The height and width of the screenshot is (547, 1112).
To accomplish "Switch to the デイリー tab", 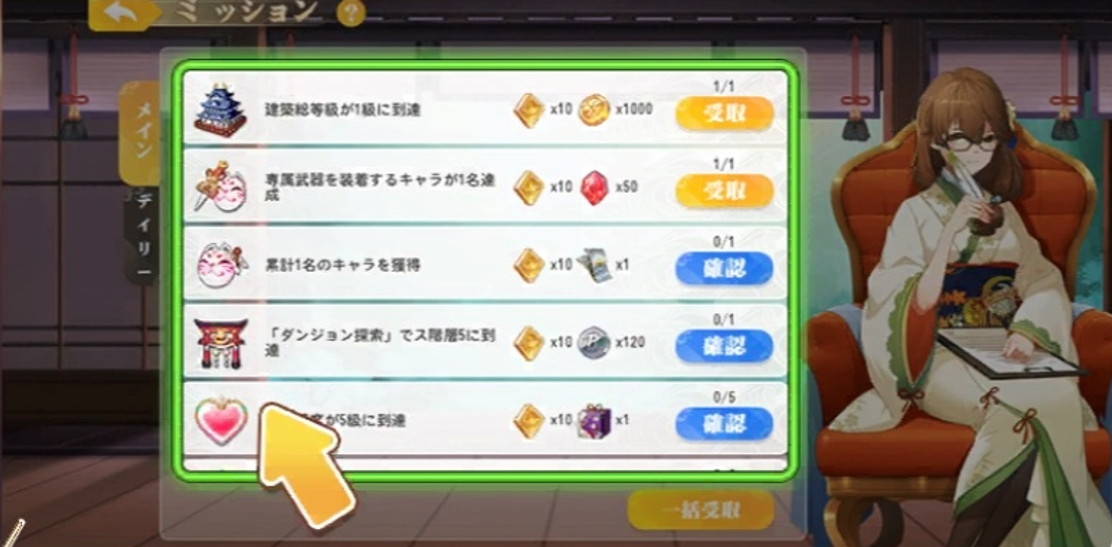I will (143, 236).
